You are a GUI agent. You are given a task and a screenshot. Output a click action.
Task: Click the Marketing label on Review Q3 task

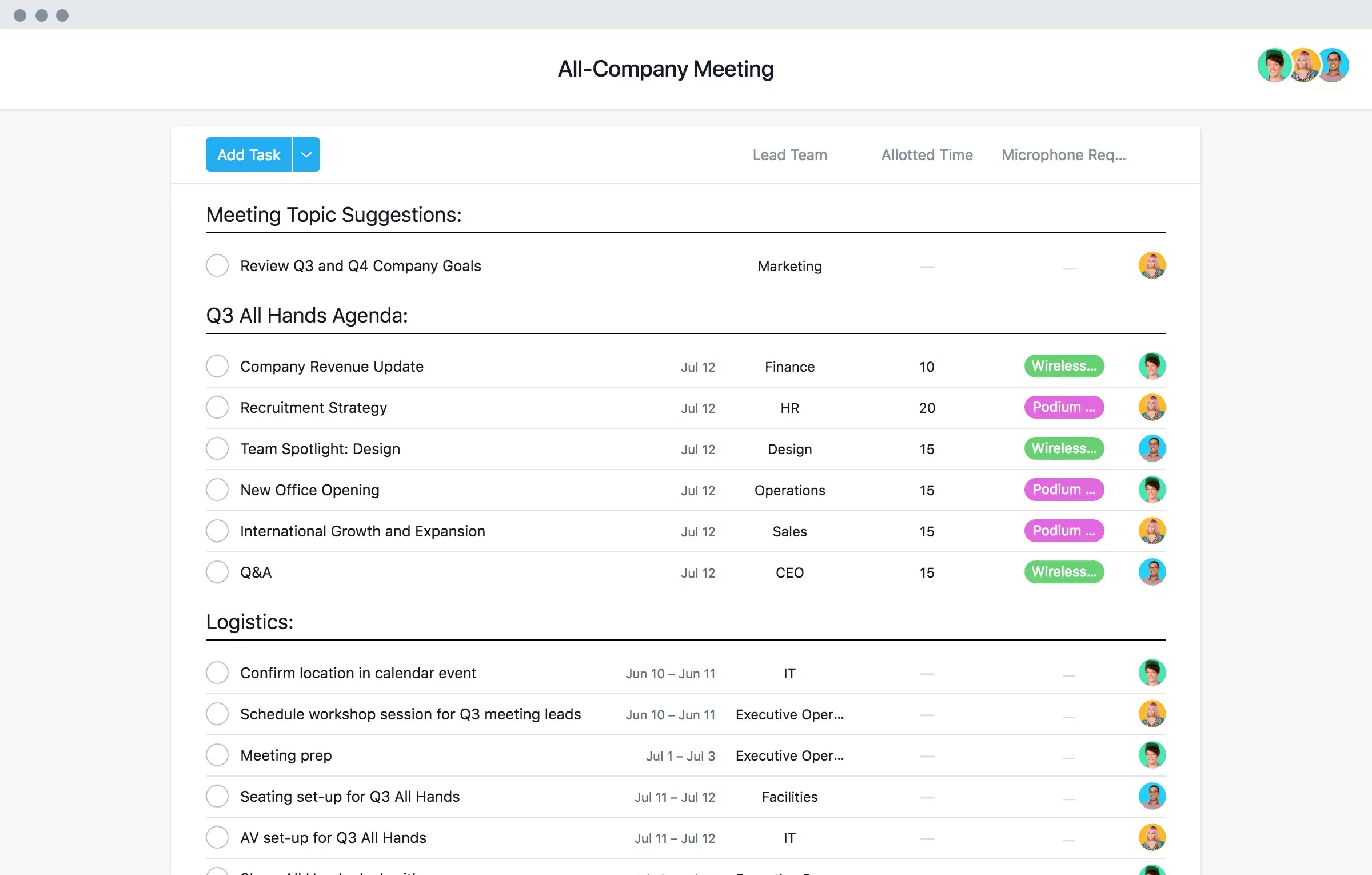(789, 265)
